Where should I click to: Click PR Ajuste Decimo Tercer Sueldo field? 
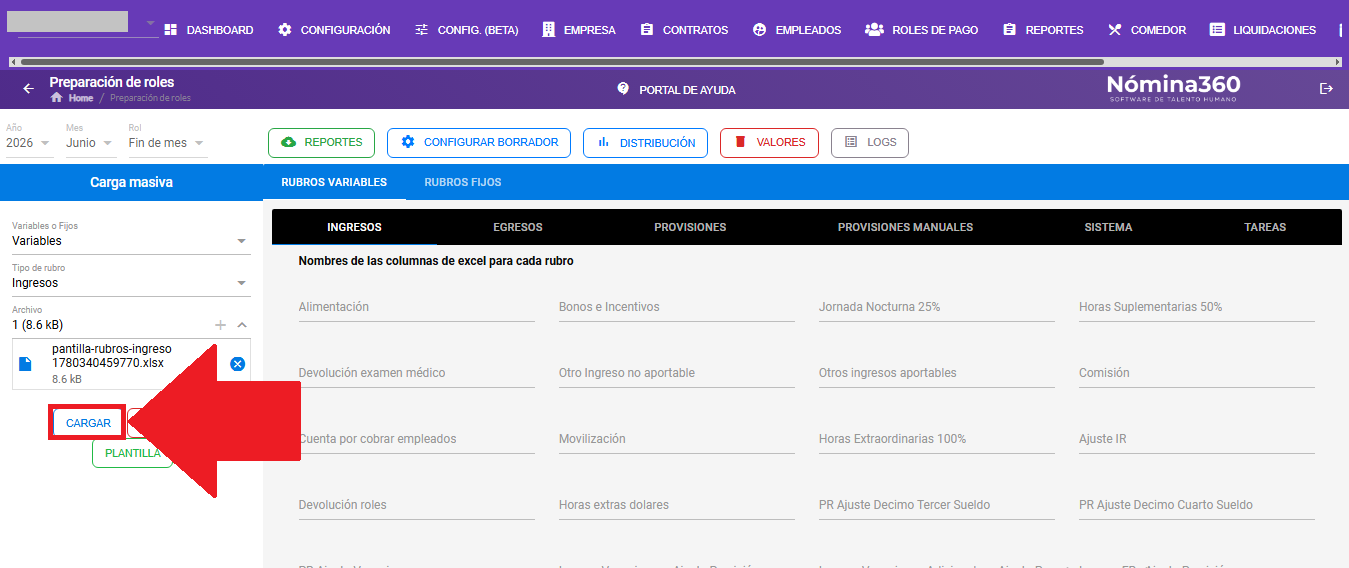[x=937, y=506]
